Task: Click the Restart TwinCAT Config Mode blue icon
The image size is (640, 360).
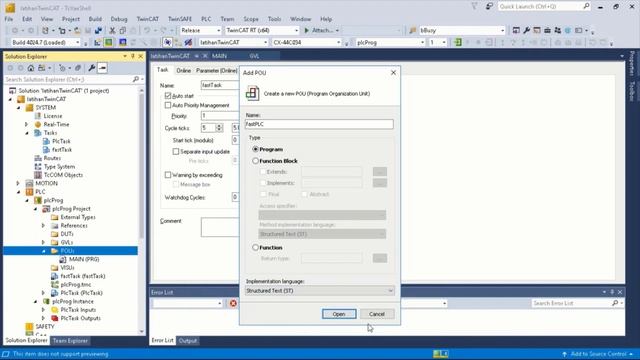Action: (122, 42)
